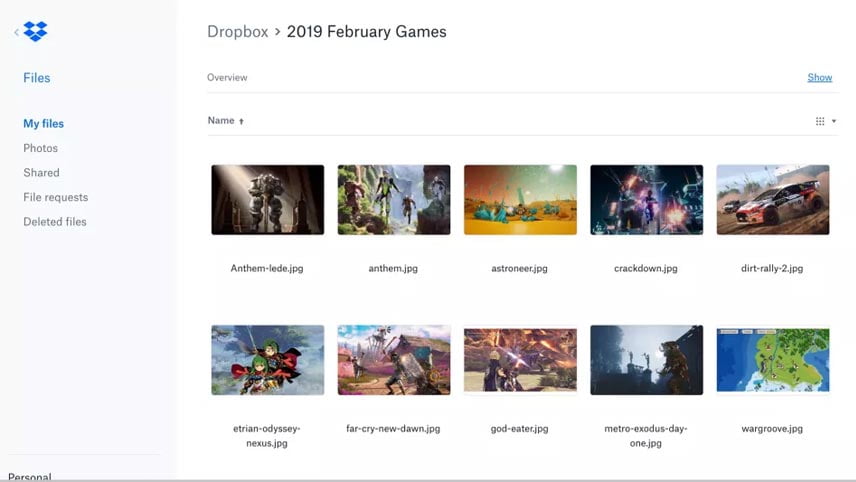Sort files by Name column header

221,121
